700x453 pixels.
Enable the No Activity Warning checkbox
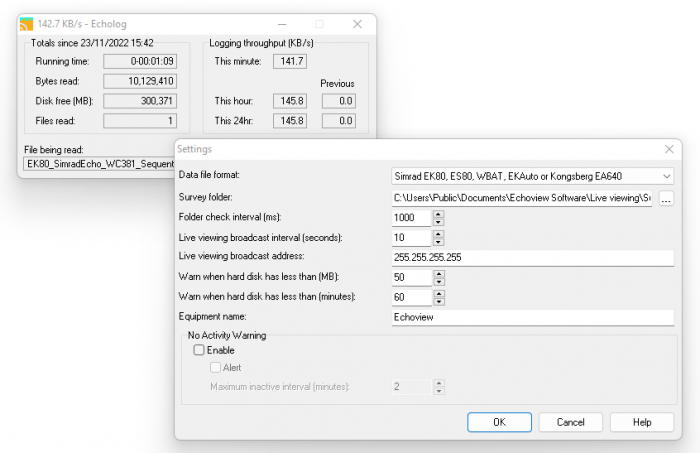(x=199, y=351)
